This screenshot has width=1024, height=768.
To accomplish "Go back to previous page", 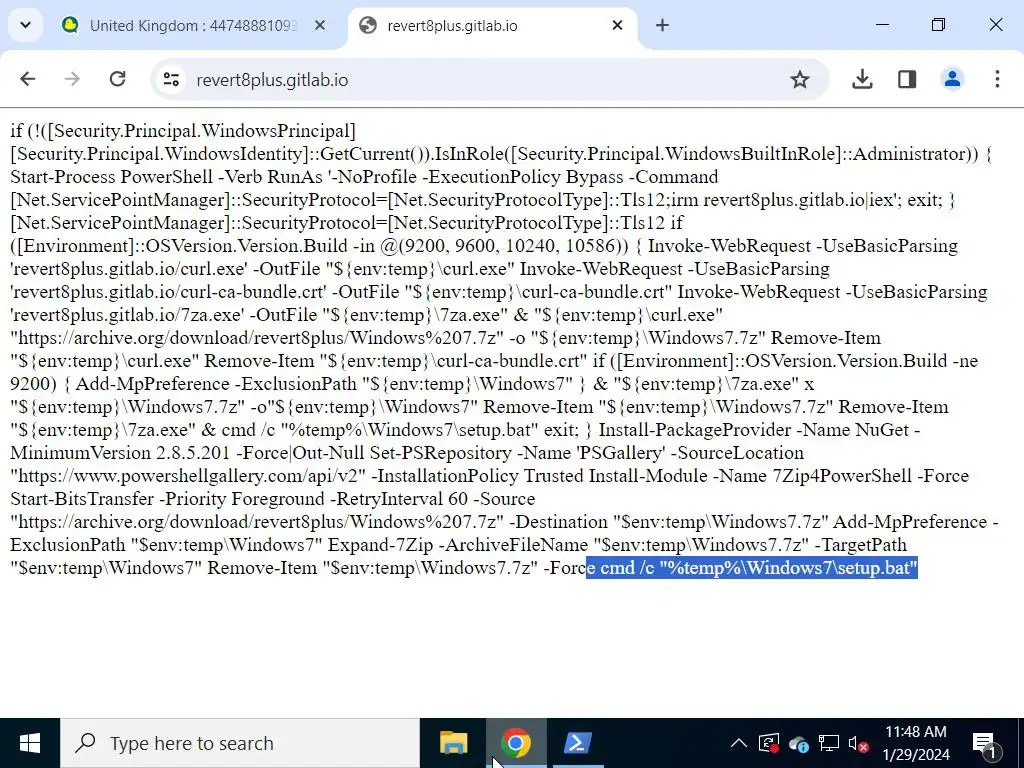I will pos(27,80).
